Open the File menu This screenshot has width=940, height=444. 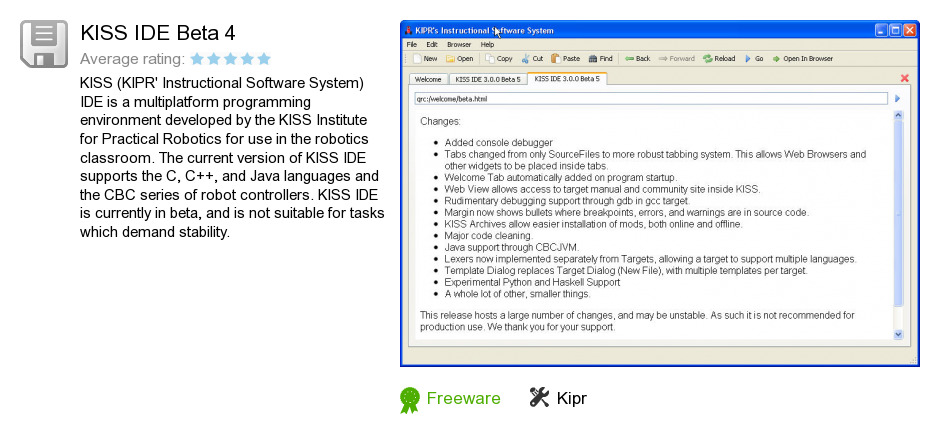(x=411, y=44)
